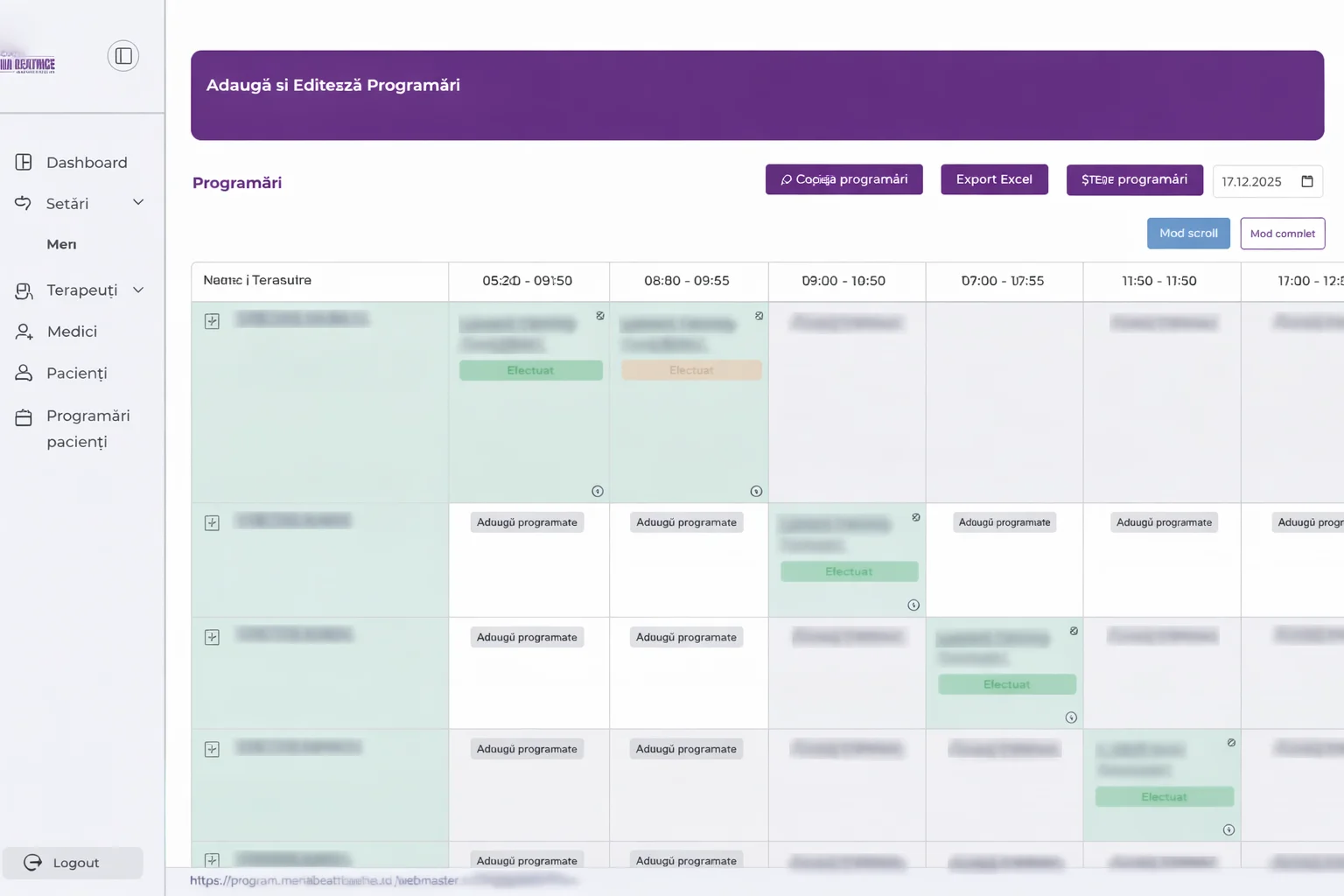Click the date field showing 17.12.2025
Viewport: 1344px width, 896px height.
coord(1251,182)
